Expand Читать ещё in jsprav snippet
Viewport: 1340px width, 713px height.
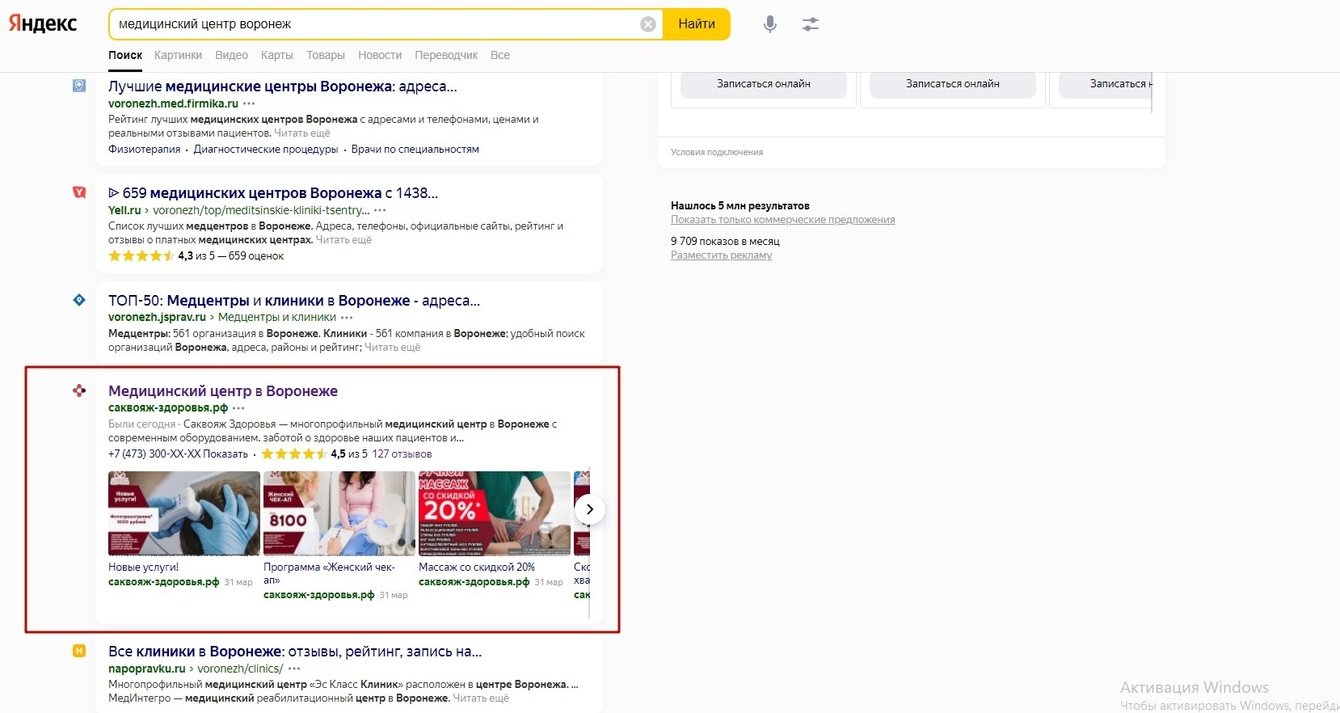point(393,347)
